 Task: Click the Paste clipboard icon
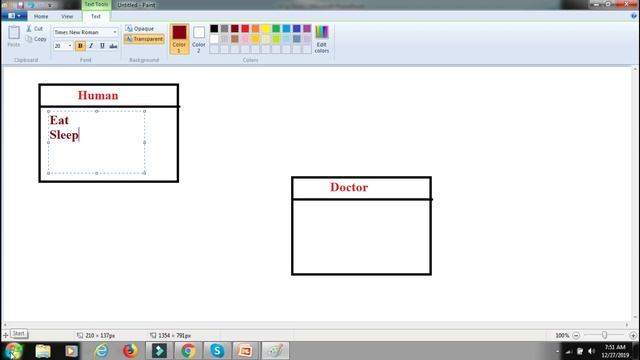pyautogui.click(x=13, y=33)
